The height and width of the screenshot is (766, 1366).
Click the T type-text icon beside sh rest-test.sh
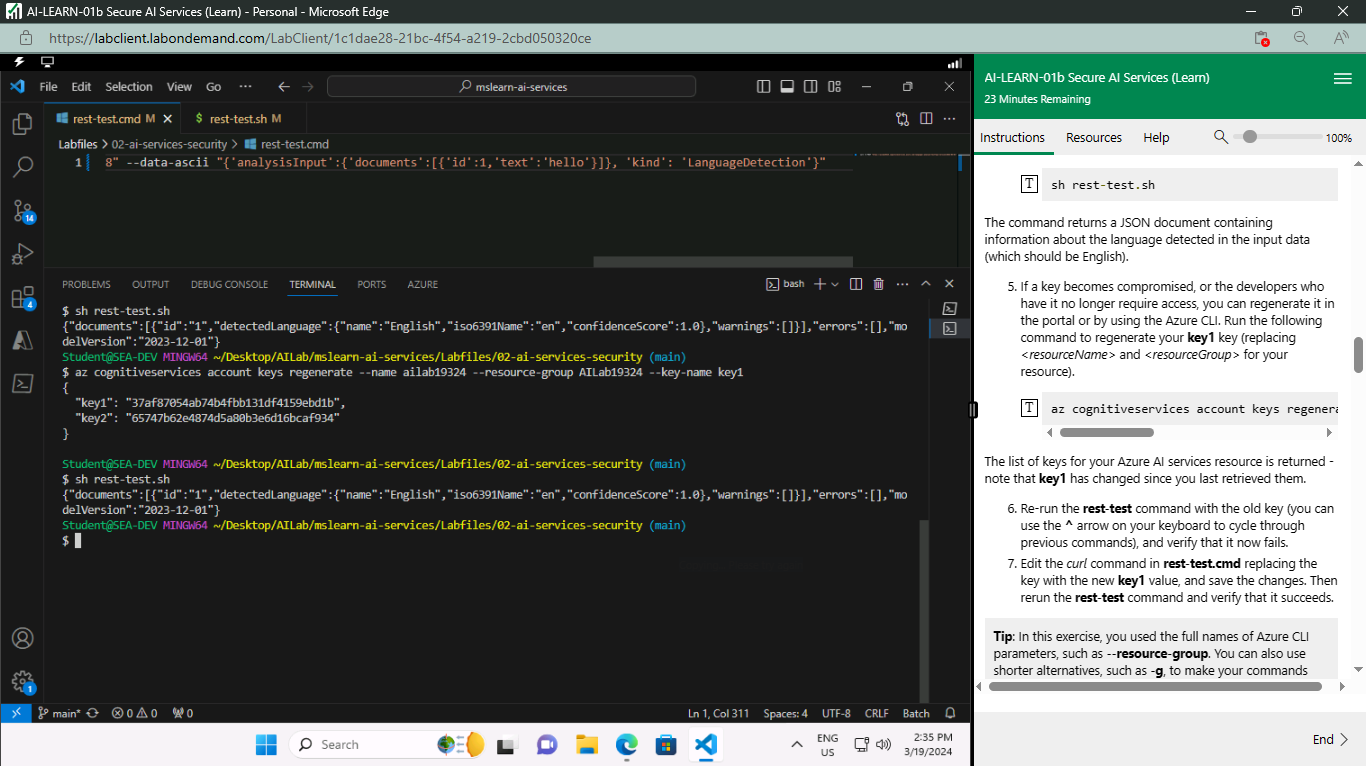1029,184
